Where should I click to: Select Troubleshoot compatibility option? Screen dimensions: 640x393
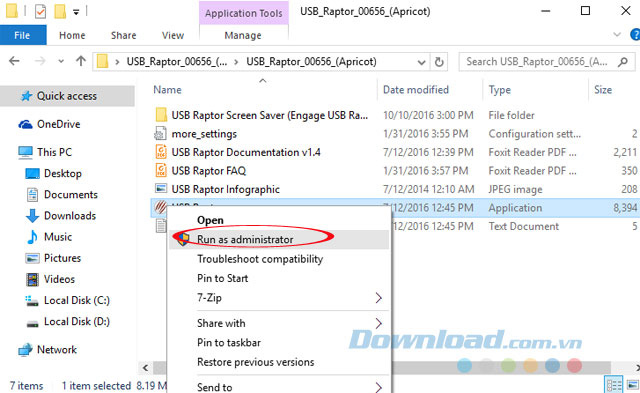click(260, 259)
